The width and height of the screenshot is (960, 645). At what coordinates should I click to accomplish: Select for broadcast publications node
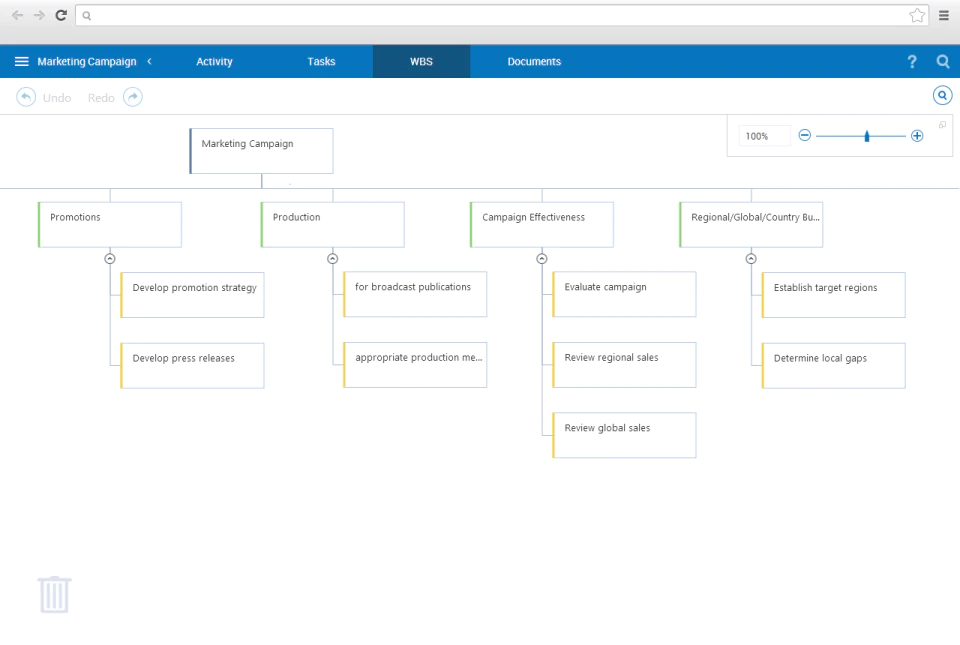point(415,294)
